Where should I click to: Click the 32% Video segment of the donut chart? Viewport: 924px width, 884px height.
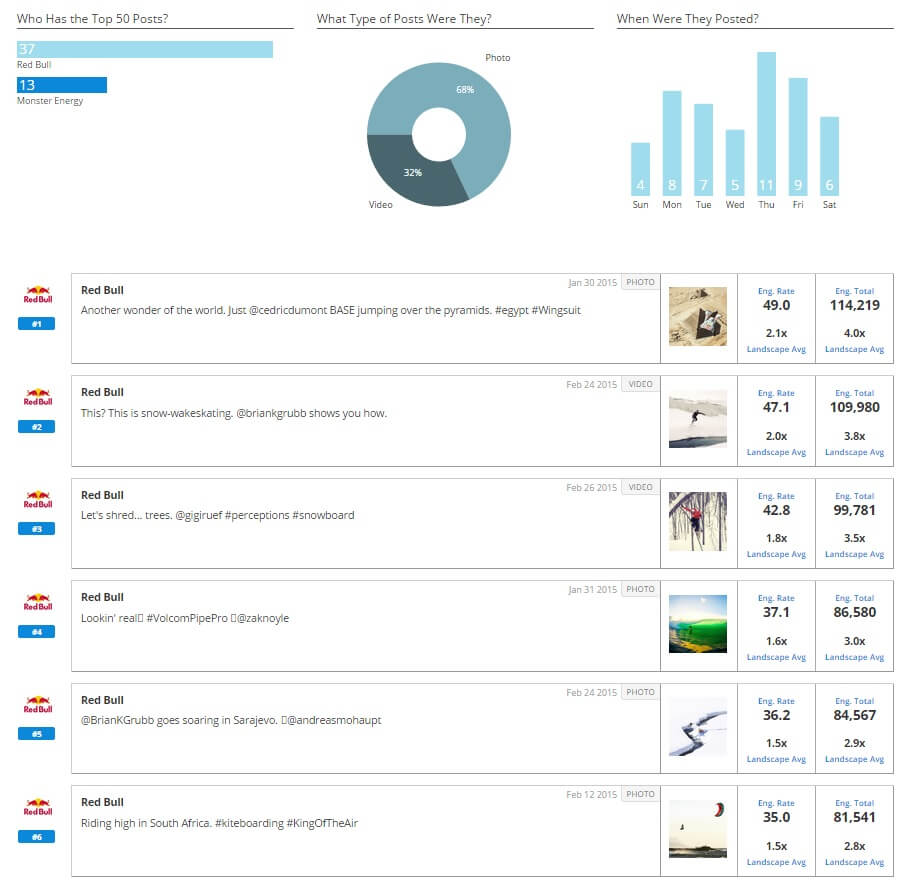[412, 174]
